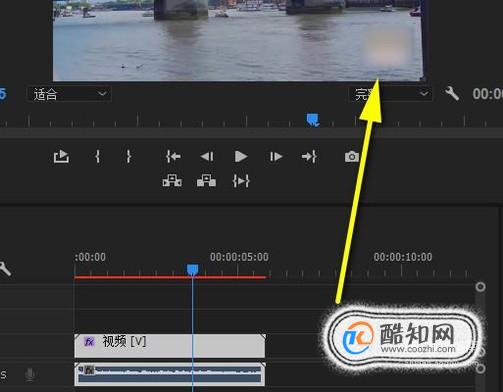Click timeline ruler at 00:00:05:00

click(239, 257)
